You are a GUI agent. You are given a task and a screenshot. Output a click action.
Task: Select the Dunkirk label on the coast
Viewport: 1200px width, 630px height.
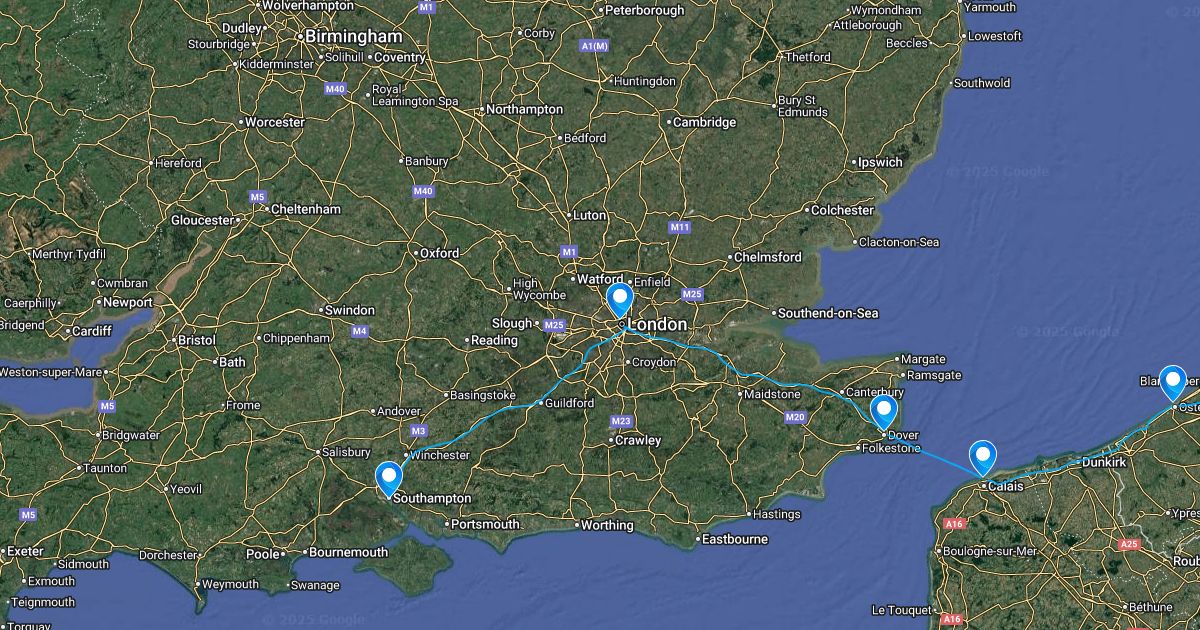click(x=1104, y=463)
